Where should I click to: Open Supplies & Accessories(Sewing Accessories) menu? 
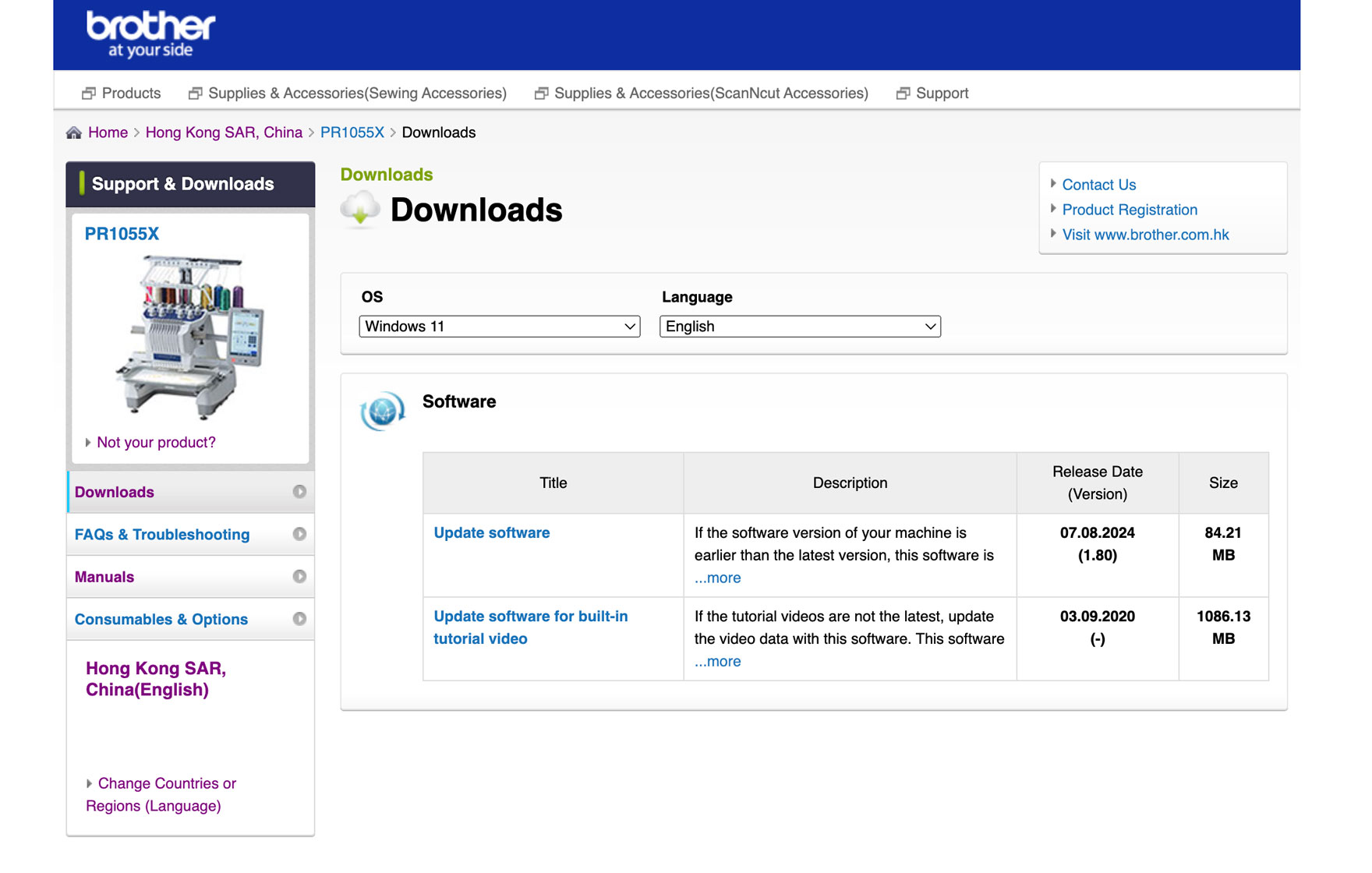[357, 94]
